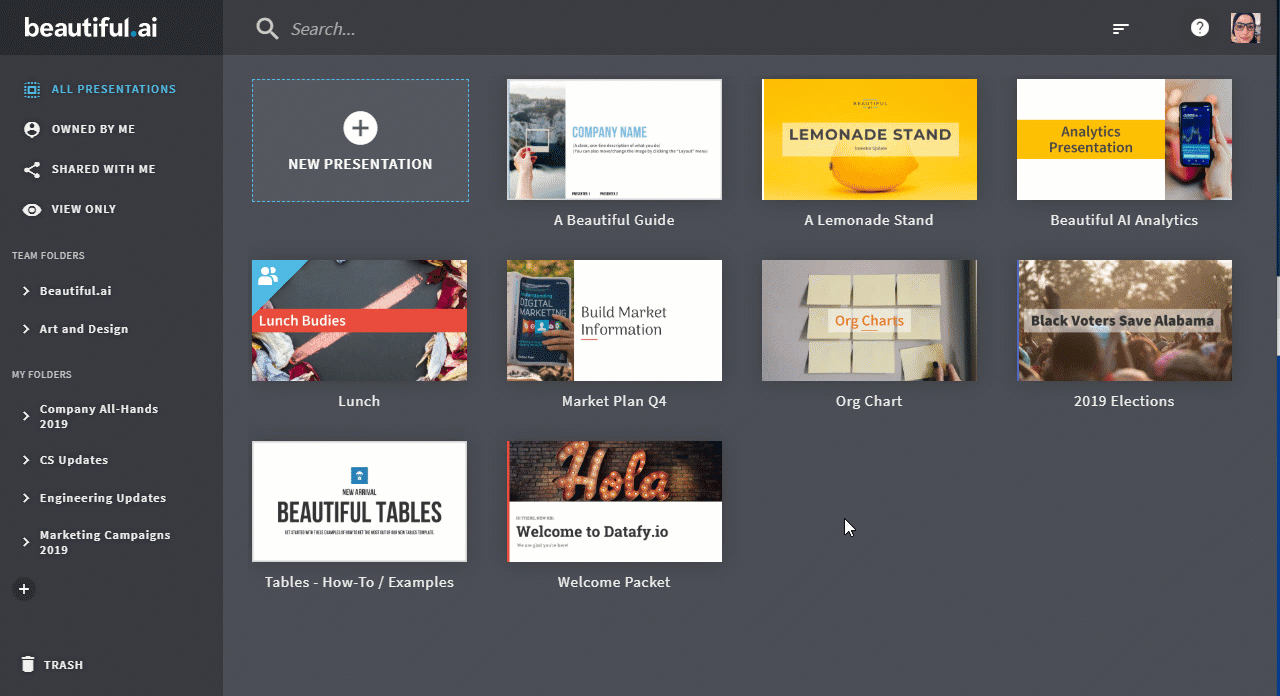Click the 'A Lemonade Stand' title
1280x696 pixels.
(x=869, y=220)
